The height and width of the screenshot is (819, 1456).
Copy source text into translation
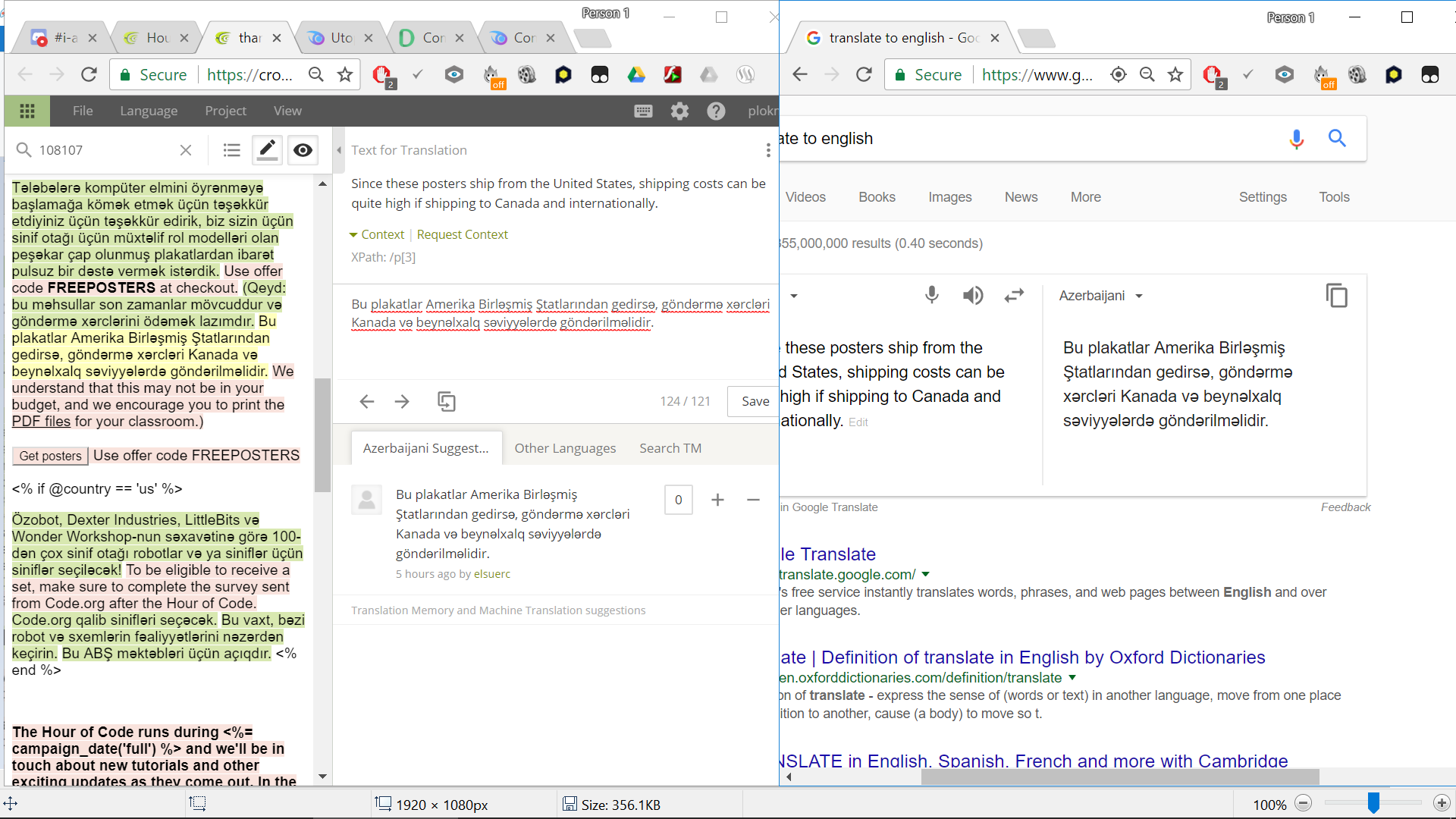click(447, 401)
